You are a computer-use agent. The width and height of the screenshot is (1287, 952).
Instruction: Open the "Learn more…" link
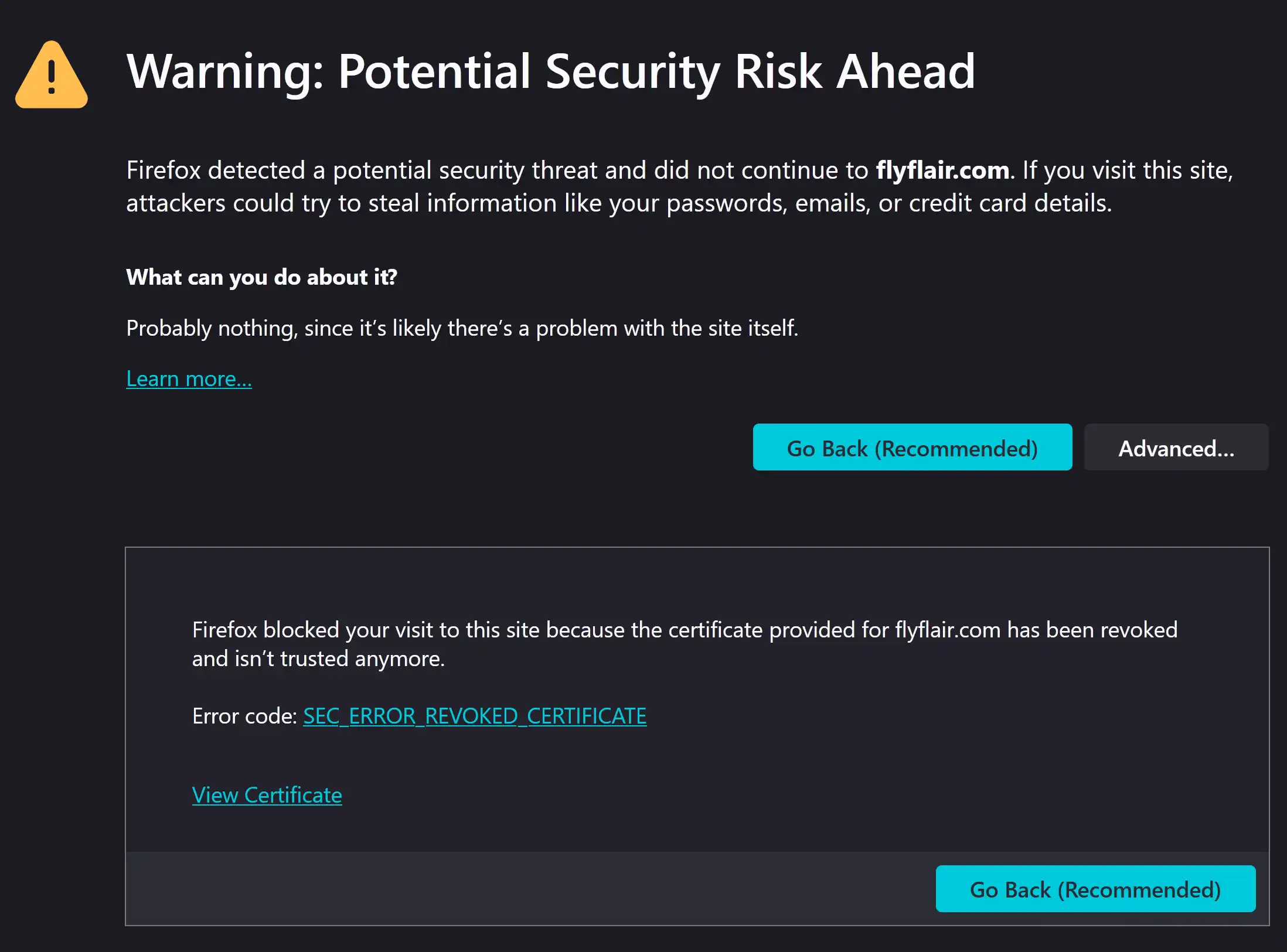coord(189,379)
